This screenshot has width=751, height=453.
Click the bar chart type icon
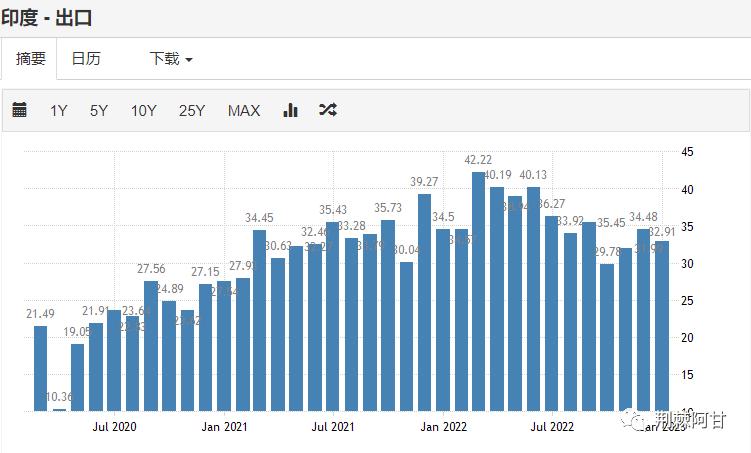(x=291, y=110)
